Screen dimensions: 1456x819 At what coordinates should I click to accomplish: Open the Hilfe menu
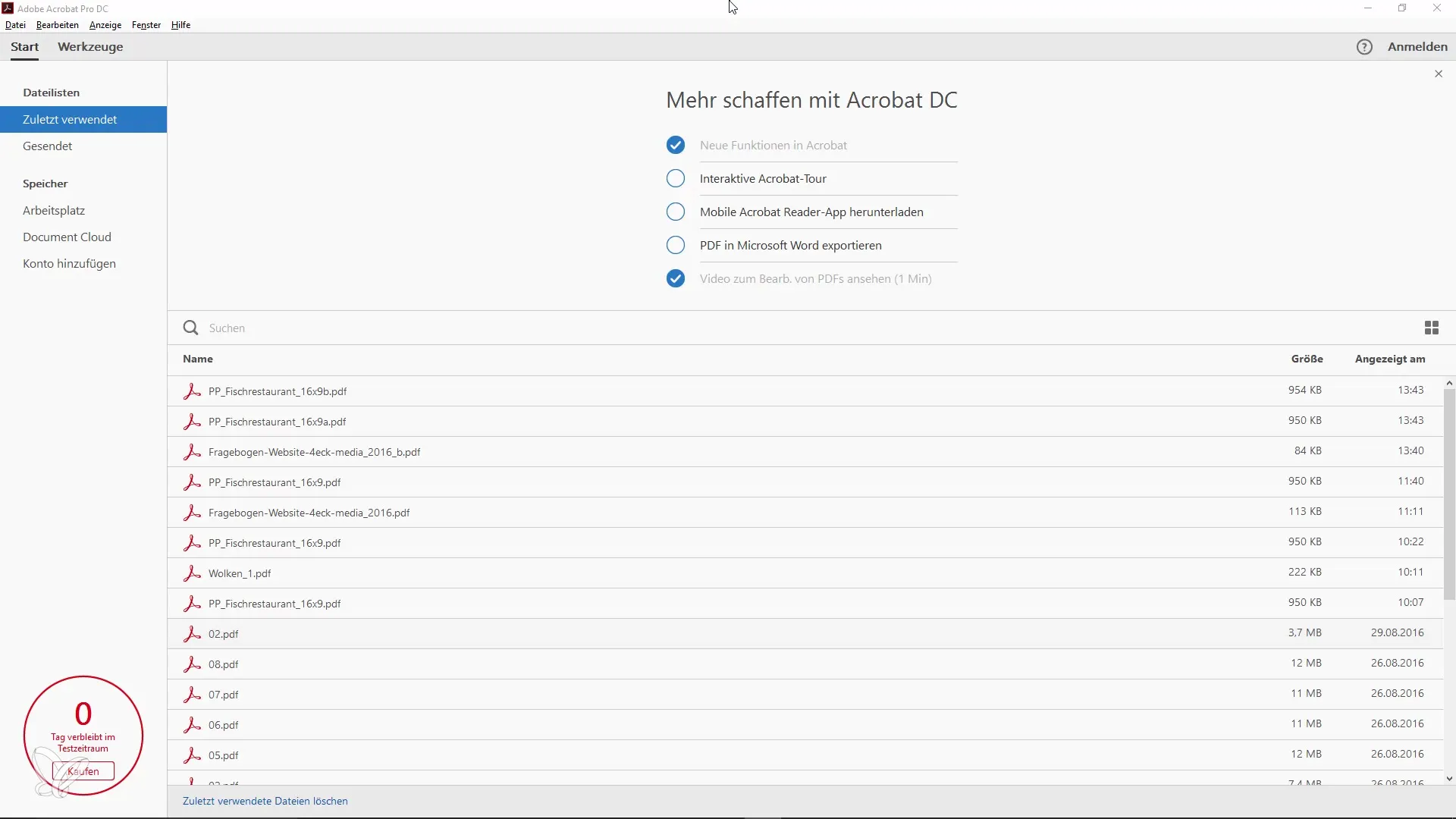(180, 25)
